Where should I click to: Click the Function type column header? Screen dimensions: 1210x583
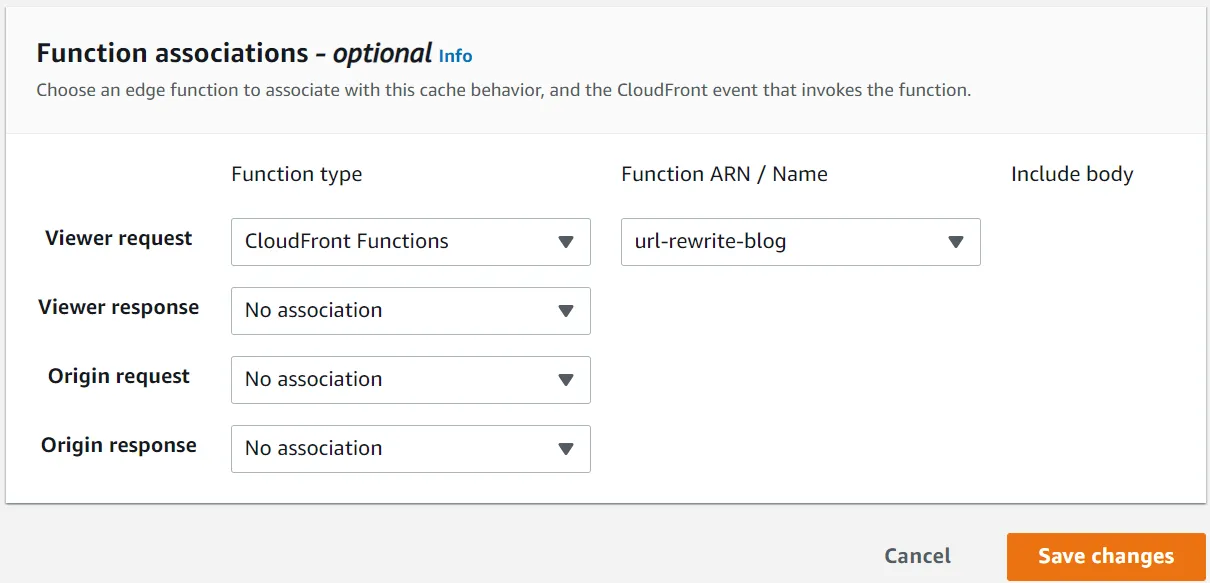[296, 174]
